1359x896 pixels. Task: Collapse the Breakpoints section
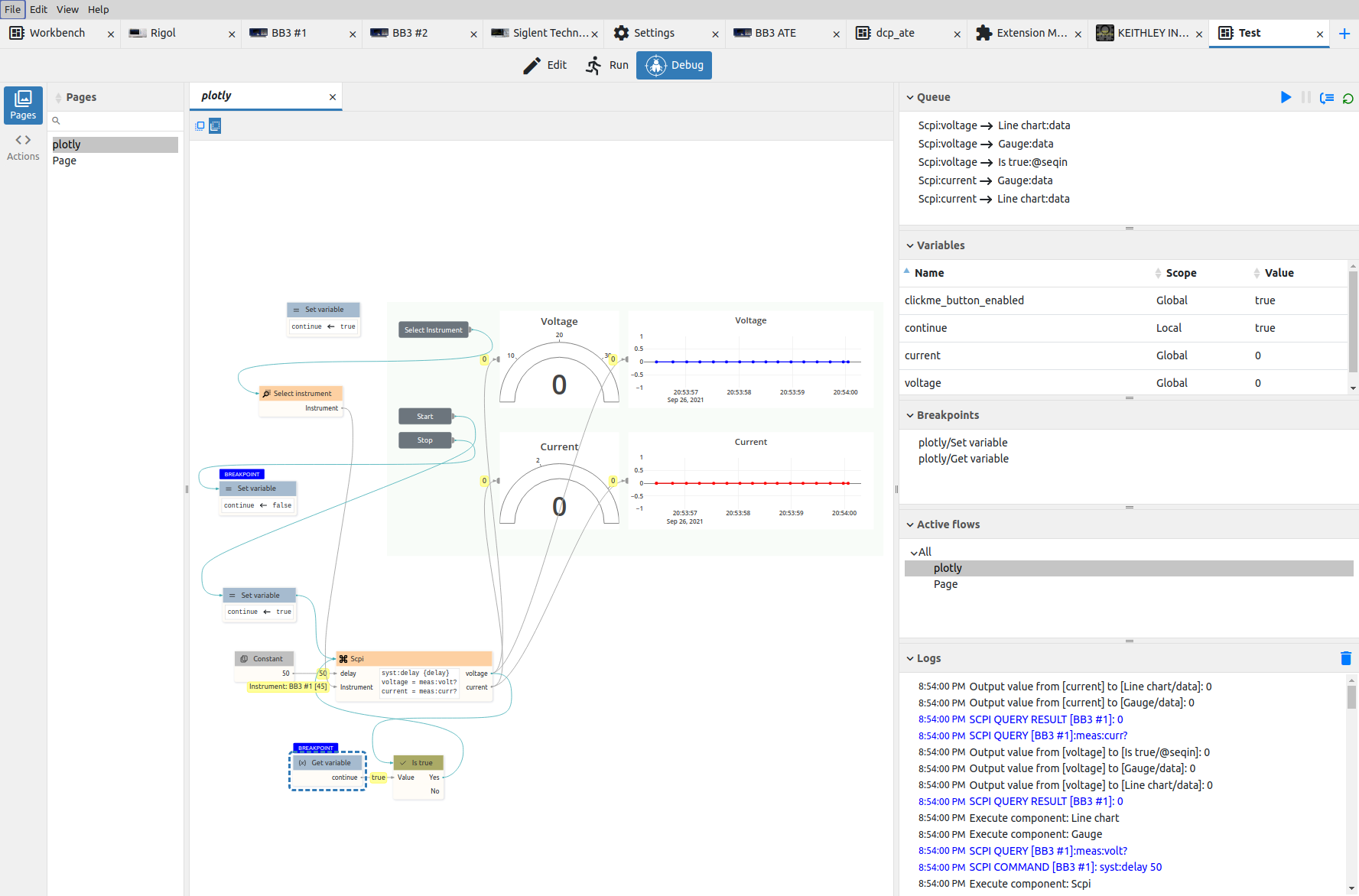click(x=910, y=415)
